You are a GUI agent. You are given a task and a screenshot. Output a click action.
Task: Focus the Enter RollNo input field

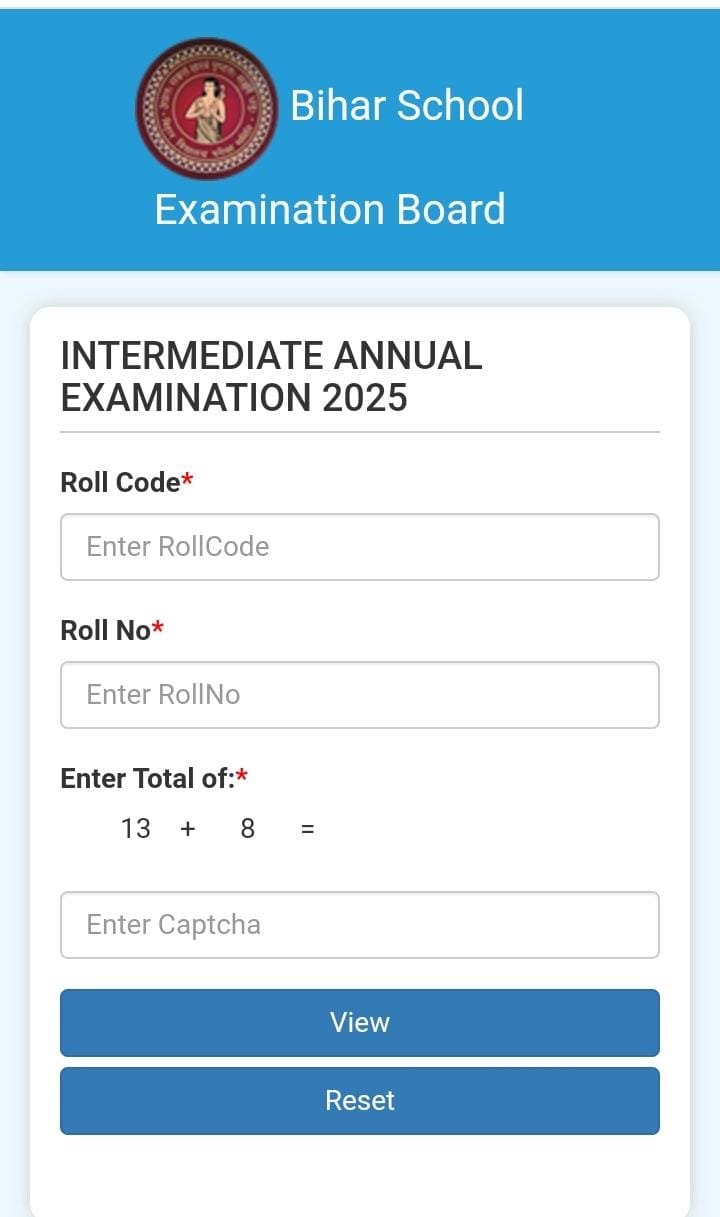click(x=360, y=695)
